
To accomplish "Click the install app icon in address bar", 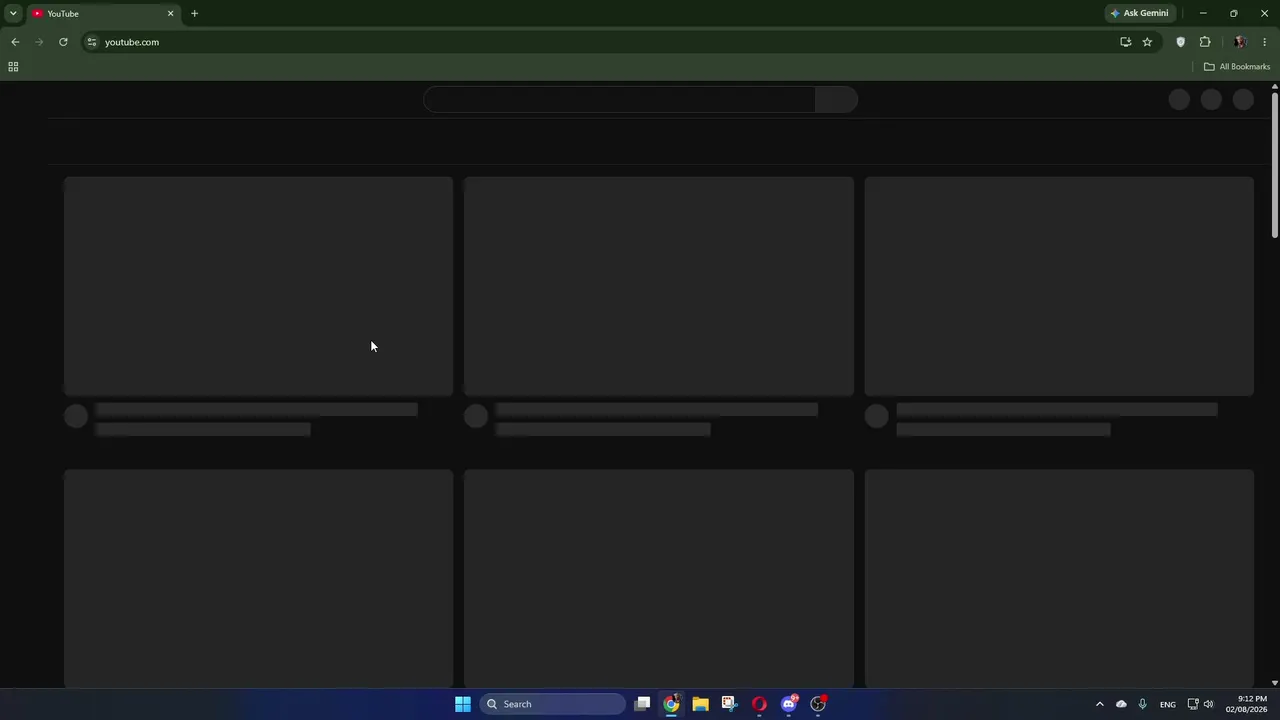I will coord(1125,42).
